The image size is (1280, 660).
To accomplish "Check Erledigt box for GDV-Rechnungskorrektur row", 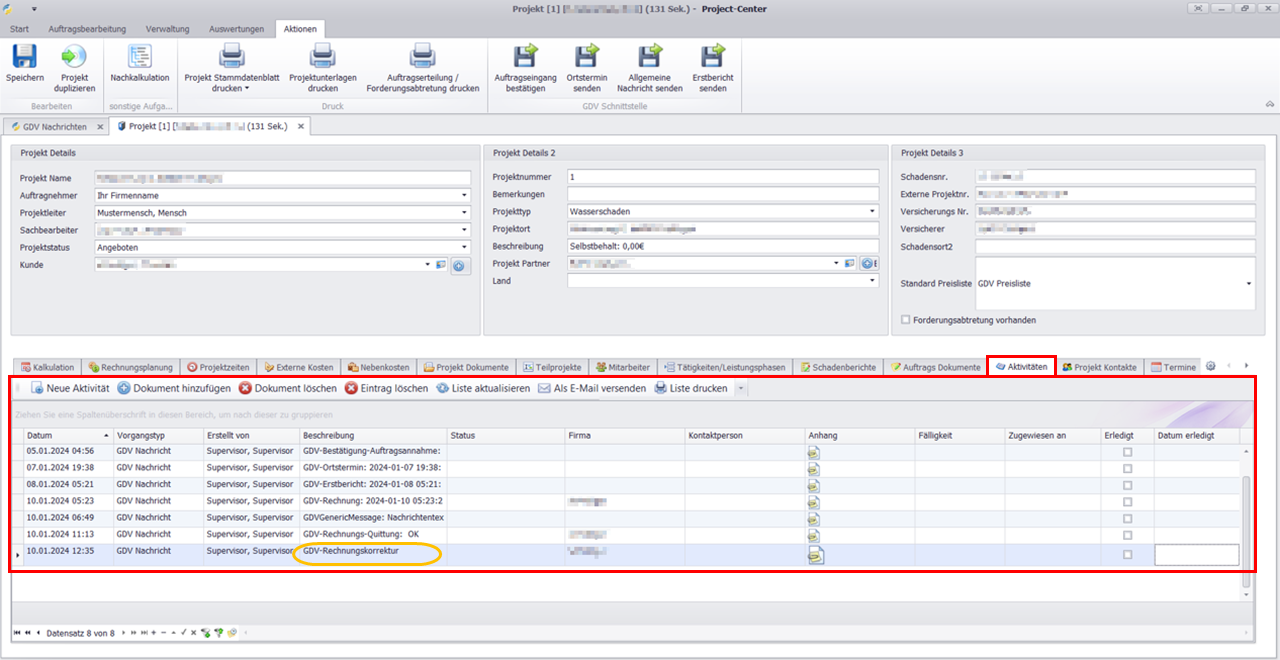I will tap(1128, 554).
